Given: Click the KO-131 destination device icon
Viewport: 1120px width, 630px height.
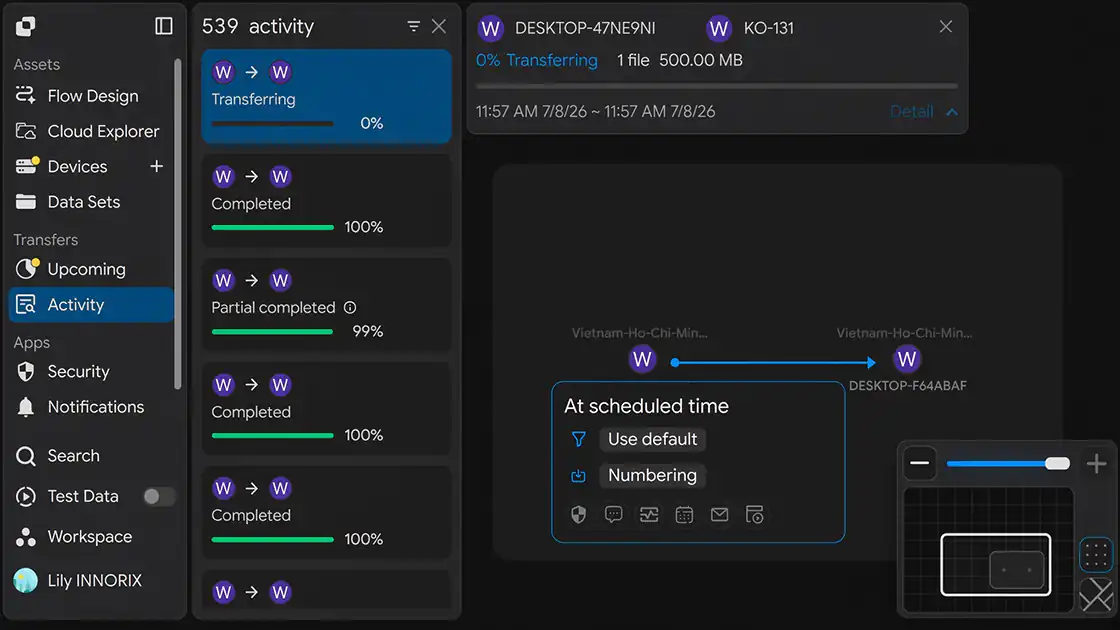Looking at the screenshot, I should pyautogui.click(x=719, y=29).
